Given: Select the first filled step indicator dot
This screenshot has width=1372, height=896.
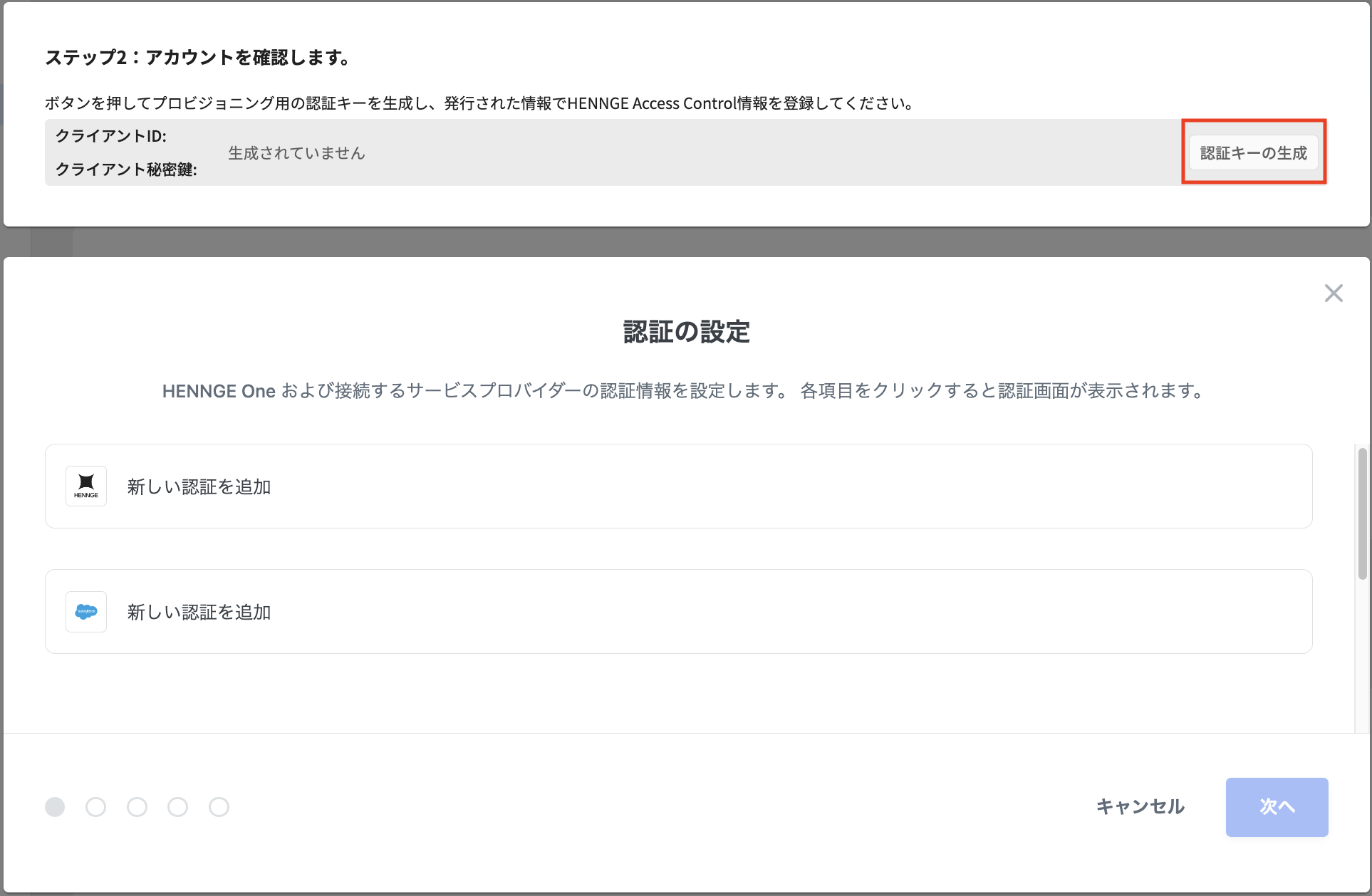Looking at the screenshot, I should click(55, 806).
